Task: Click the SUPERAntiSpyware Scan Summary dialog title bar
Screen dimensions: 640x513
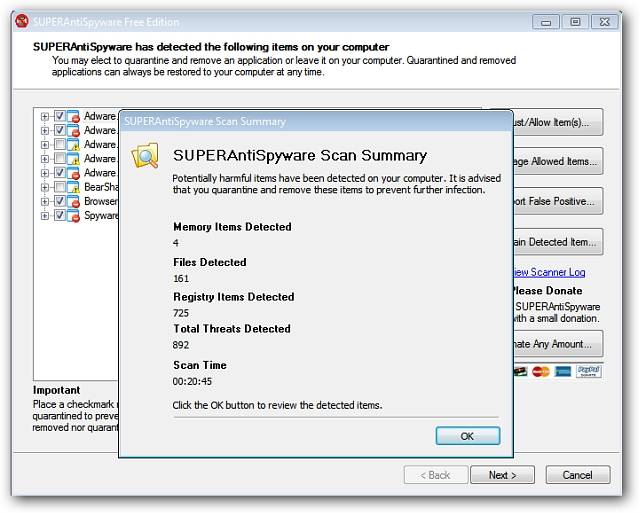Action: pos(316,121)
